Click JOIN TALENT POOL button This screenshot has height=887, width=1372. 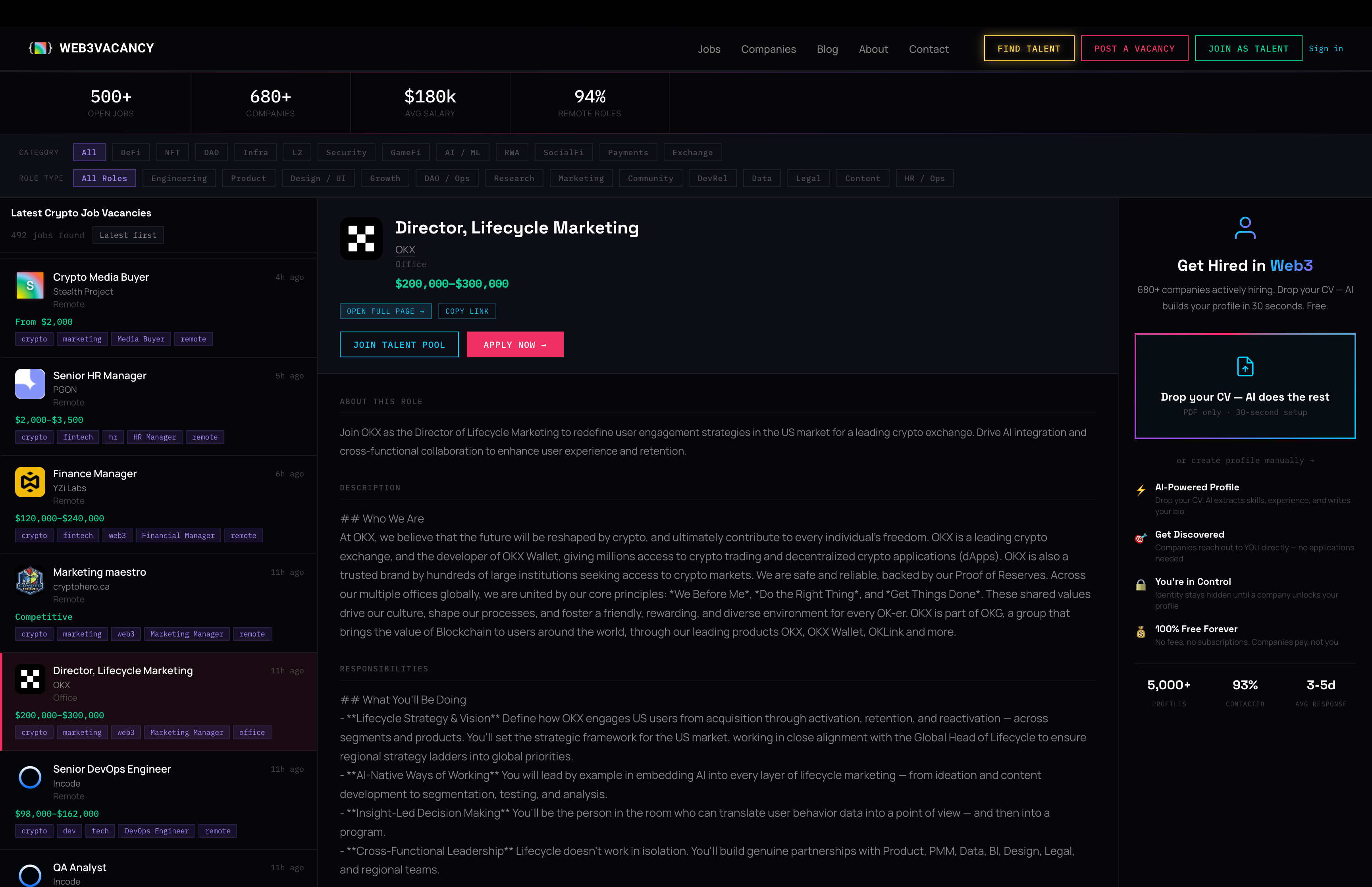point(399,344)
